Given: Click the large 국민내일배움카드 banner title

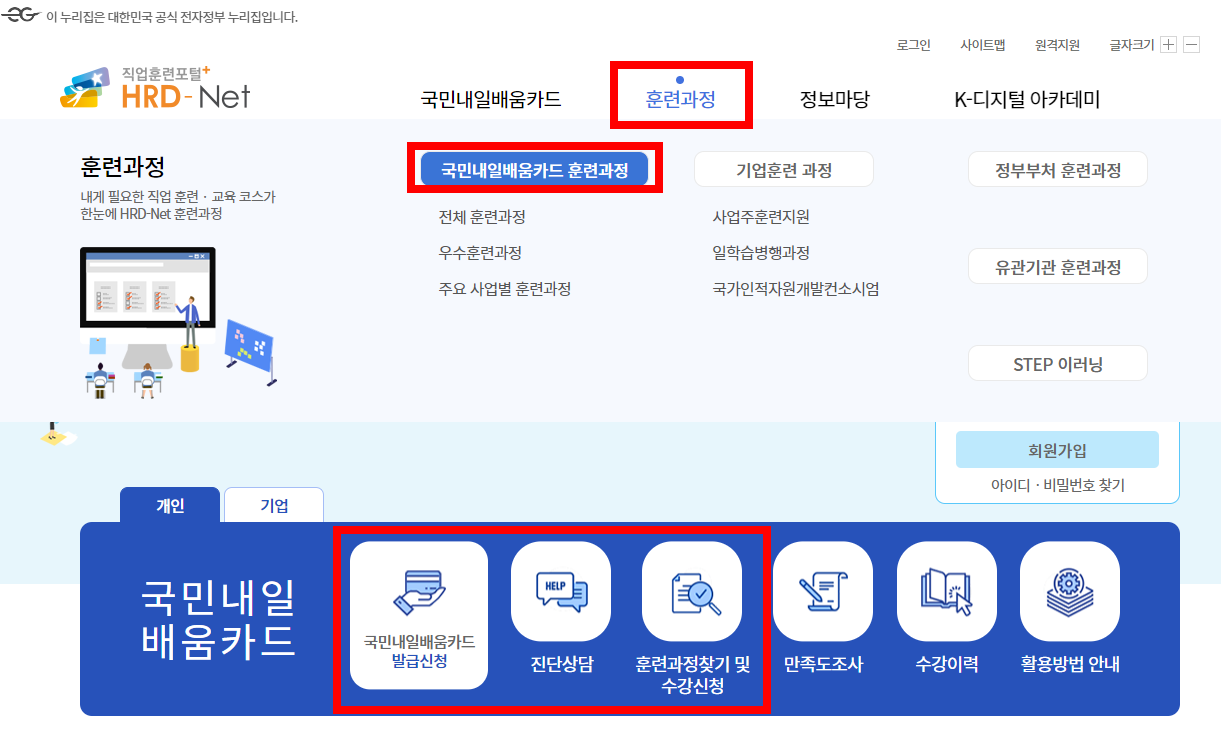Looking at the screenshot, I should coord(219,618).
